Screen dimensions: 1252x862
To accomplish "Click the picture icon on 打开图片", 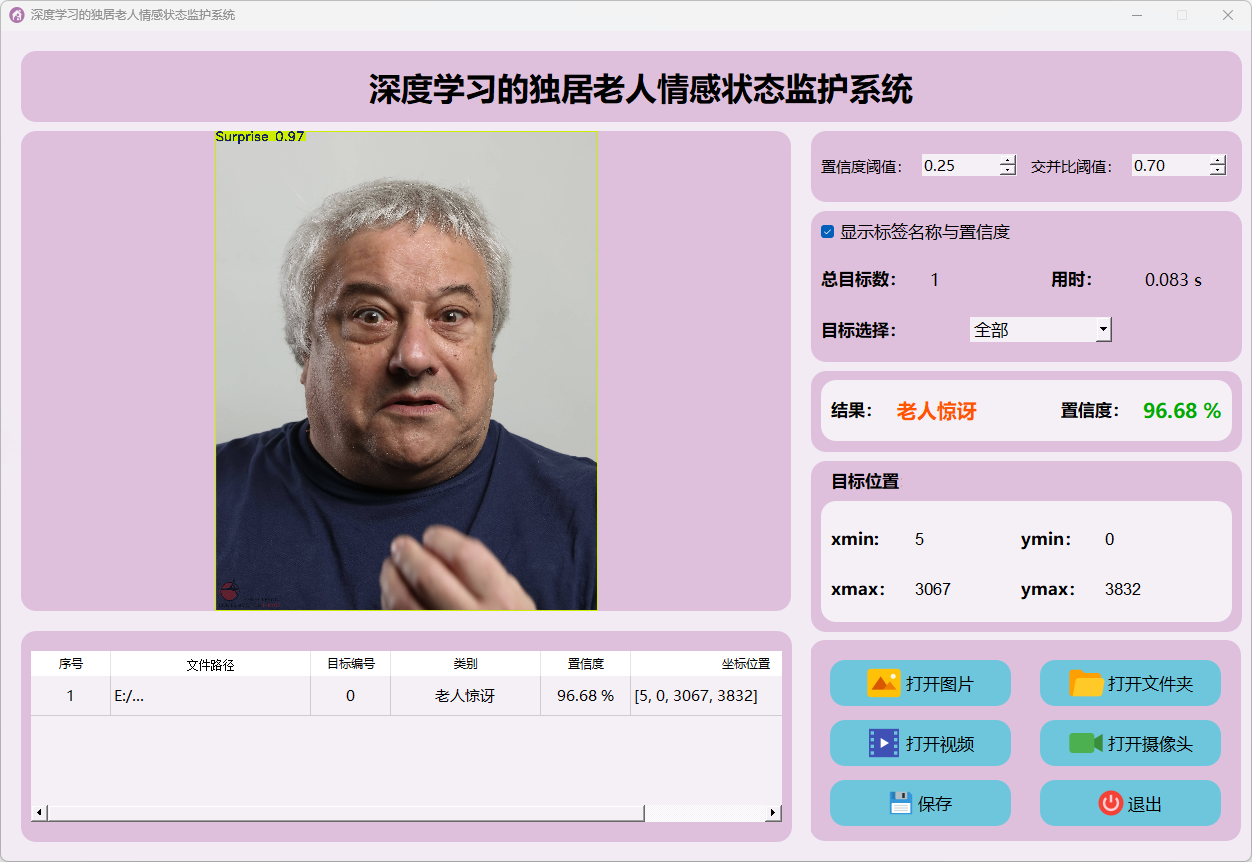I will (x=884, y=683).
